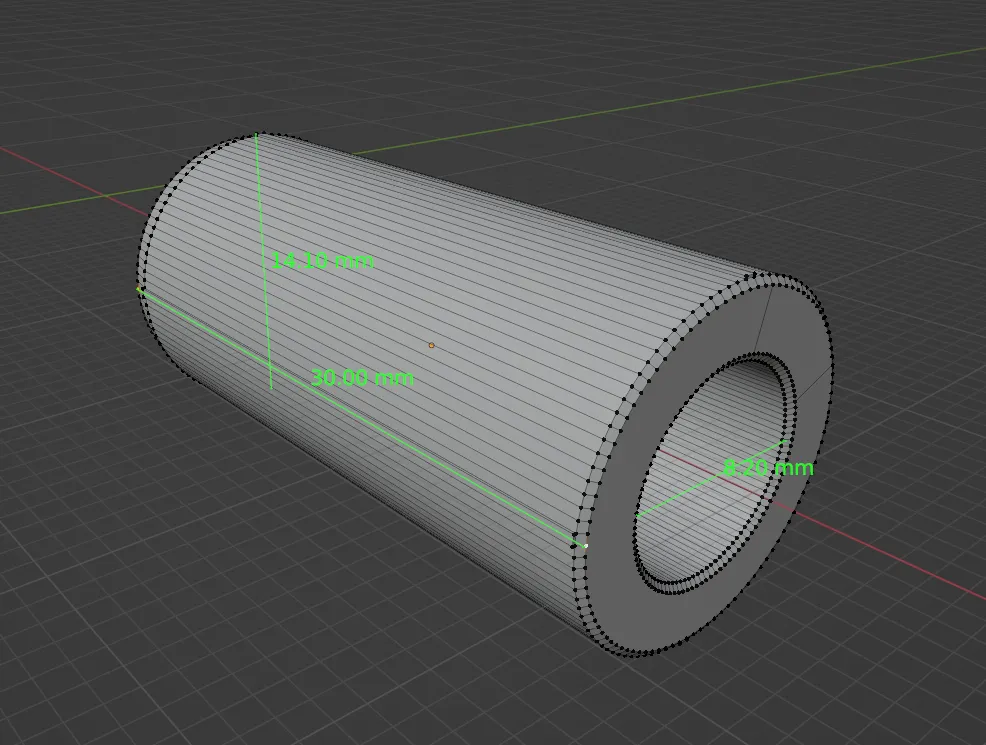Viewport: 986px width, 745px height.
Task: Click the top endpoint of the 14.10 mm ruler
Action: pyautogui.click(x=256, y=134)
